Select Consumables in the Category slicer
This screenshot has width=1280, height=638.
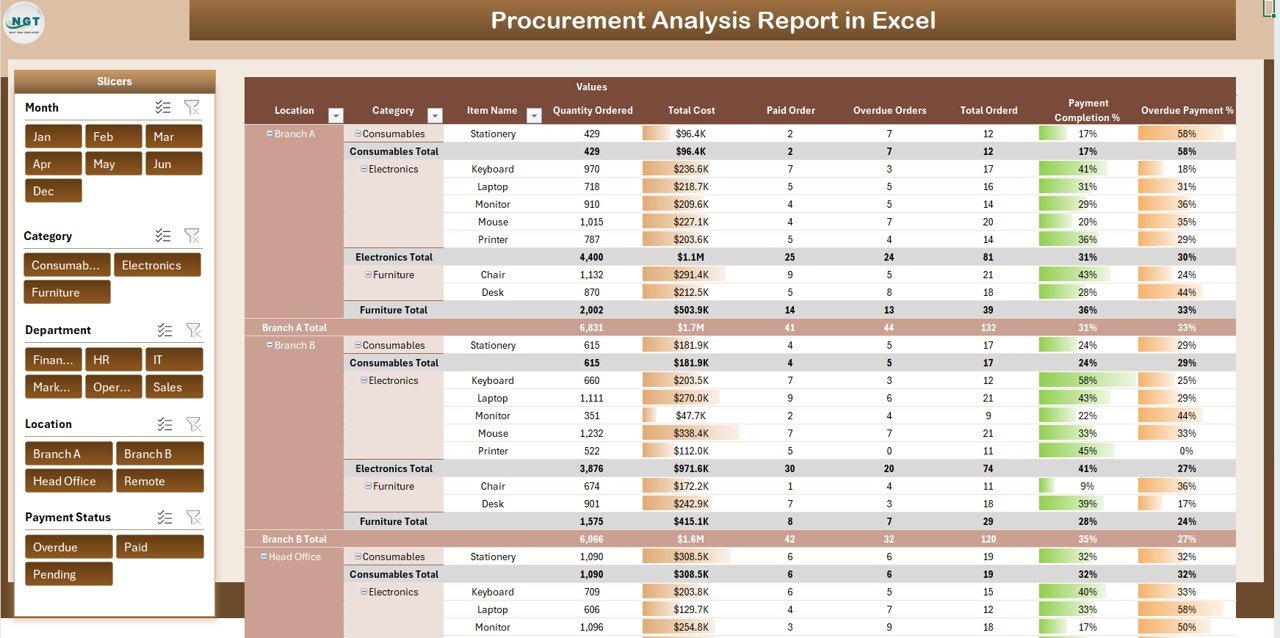[67, 265]
